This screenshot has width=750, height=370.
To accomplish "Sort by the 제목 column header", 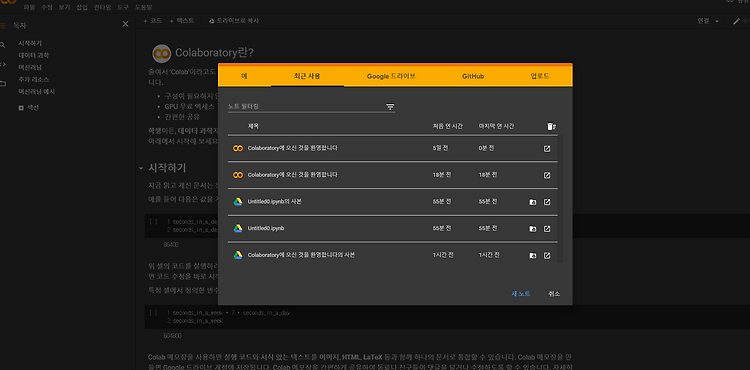I will 253,126.
